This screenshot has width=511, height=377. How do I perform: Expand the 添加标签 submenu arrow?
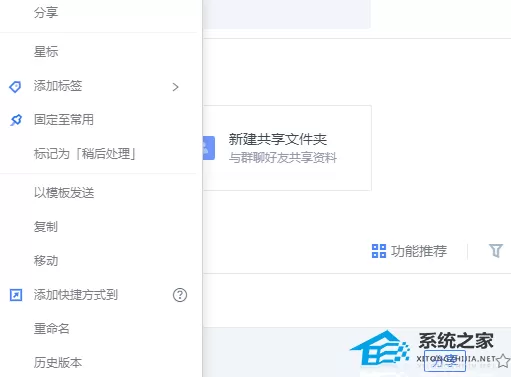tap(175, 87)
